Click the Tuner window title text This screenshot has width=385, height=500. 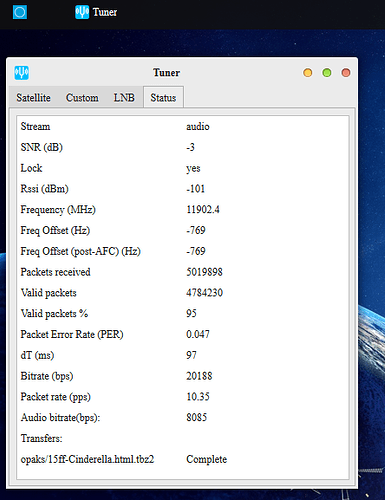tap(166, 73)
